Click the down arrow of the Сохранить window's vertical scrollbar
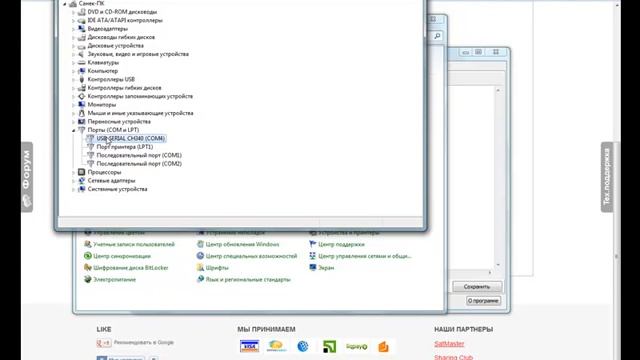 [x=498, y=265]
